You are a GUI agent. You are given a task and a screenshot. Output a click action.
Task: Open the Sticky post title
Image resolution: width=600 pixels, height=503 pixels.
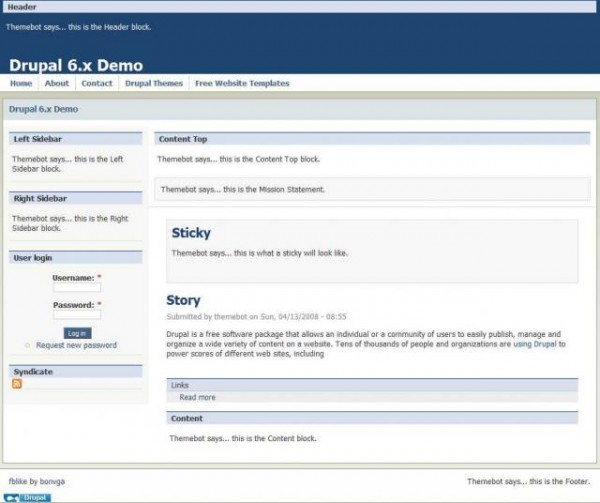[191, 233]
